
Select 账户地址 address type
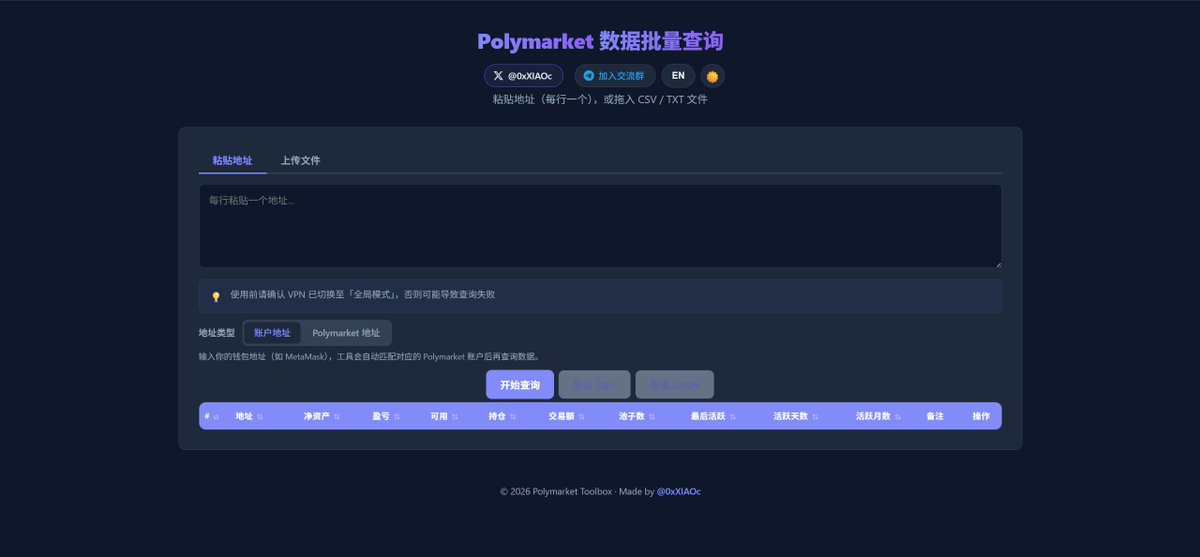point(272,333)
